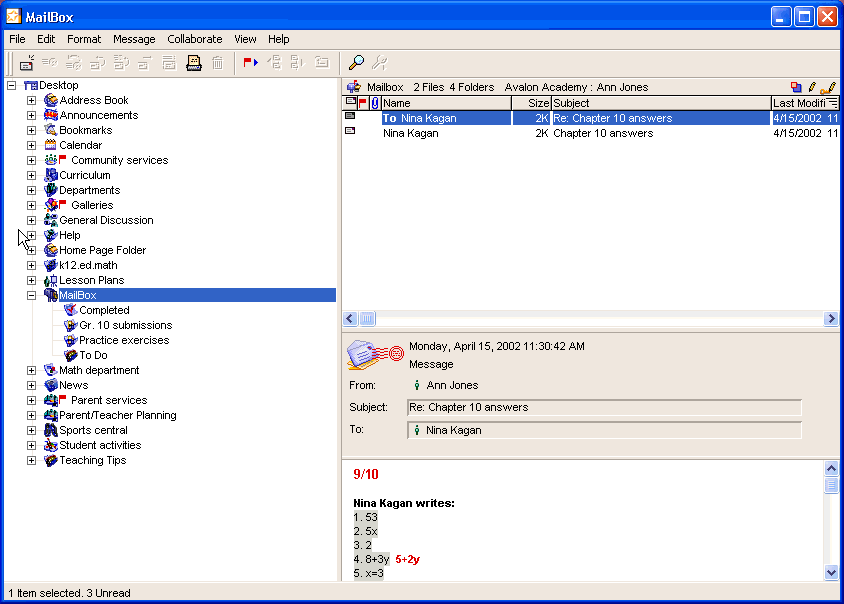Click the red flag toolbar icon
This screenshot has height=604, width=844.
[250, 63]
